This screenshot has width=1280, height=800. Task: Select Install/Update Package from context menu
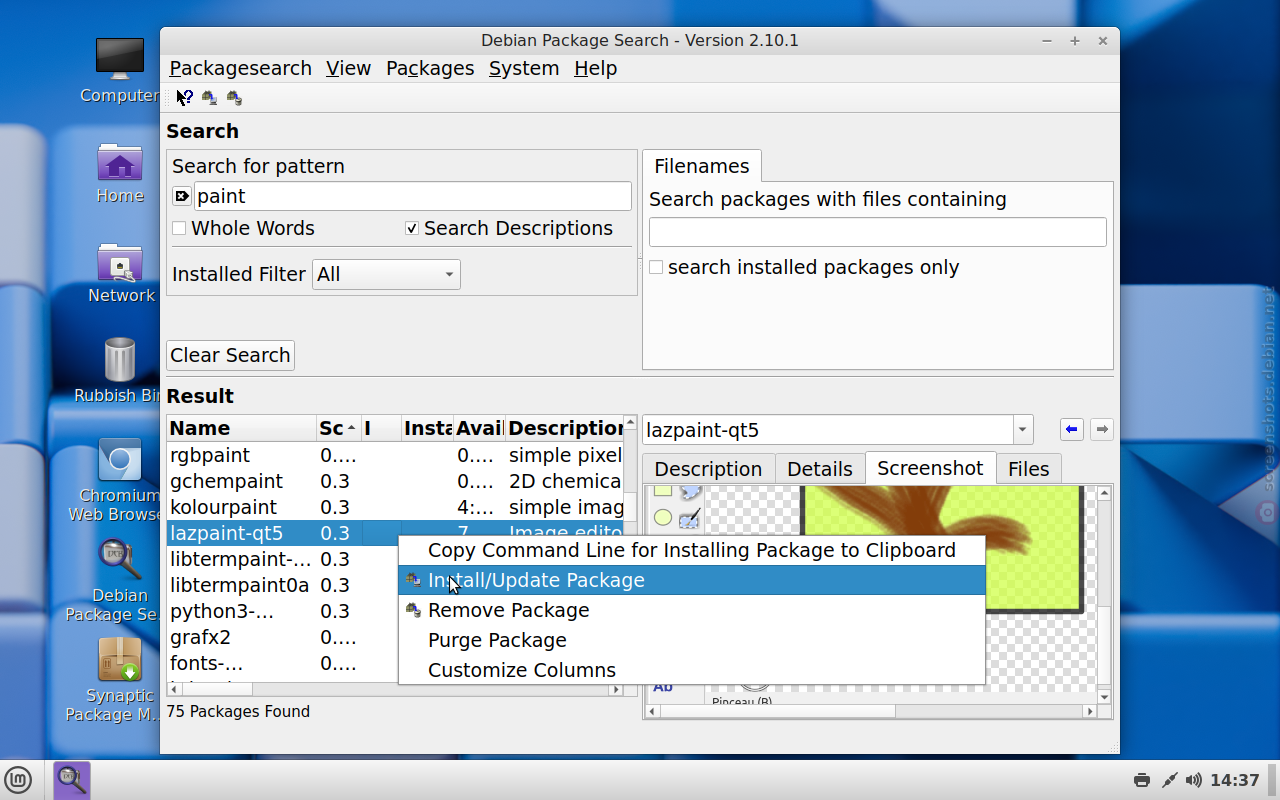click(x=692, y=580)
